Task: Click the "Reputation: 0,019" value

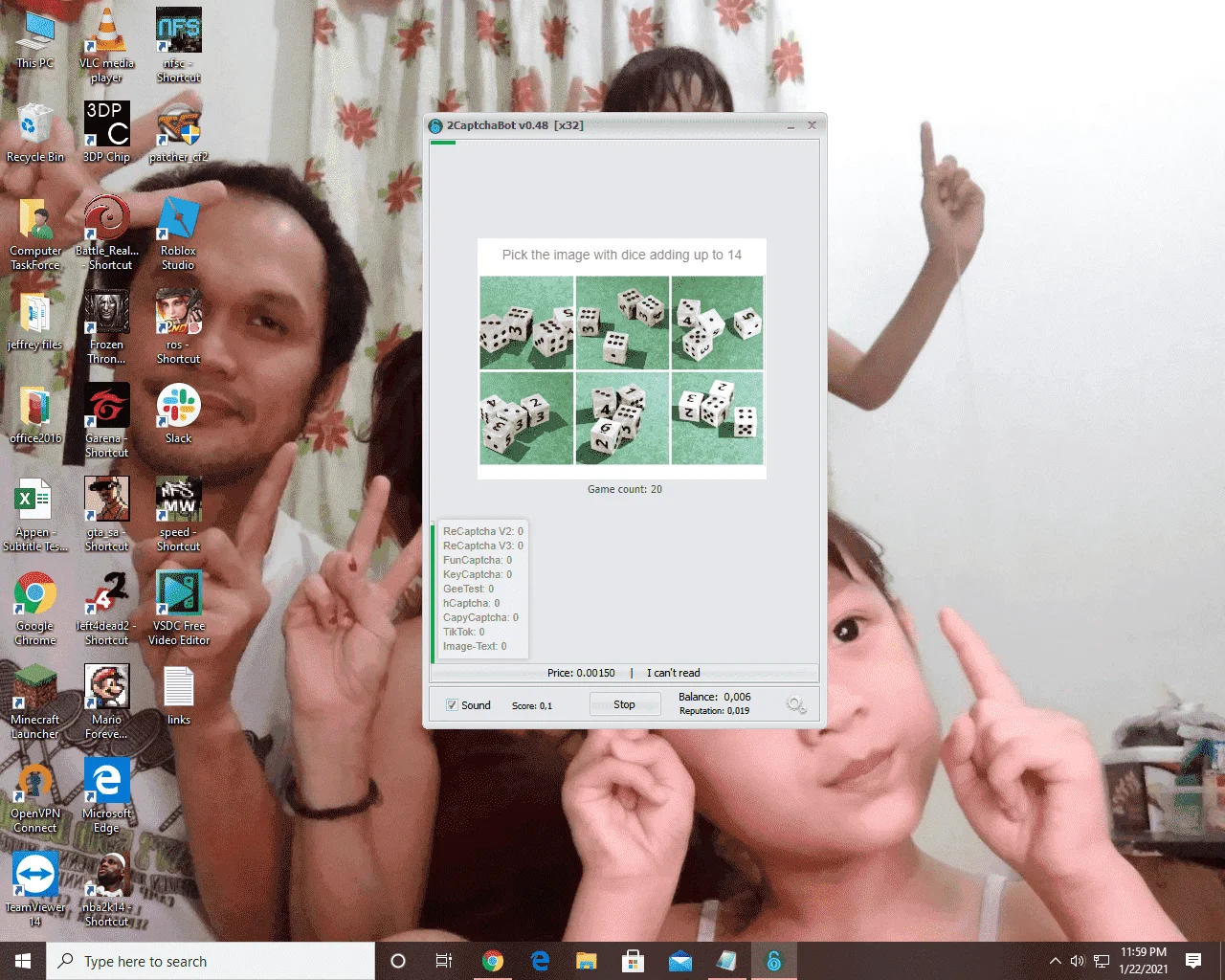Action: point(714,711)
